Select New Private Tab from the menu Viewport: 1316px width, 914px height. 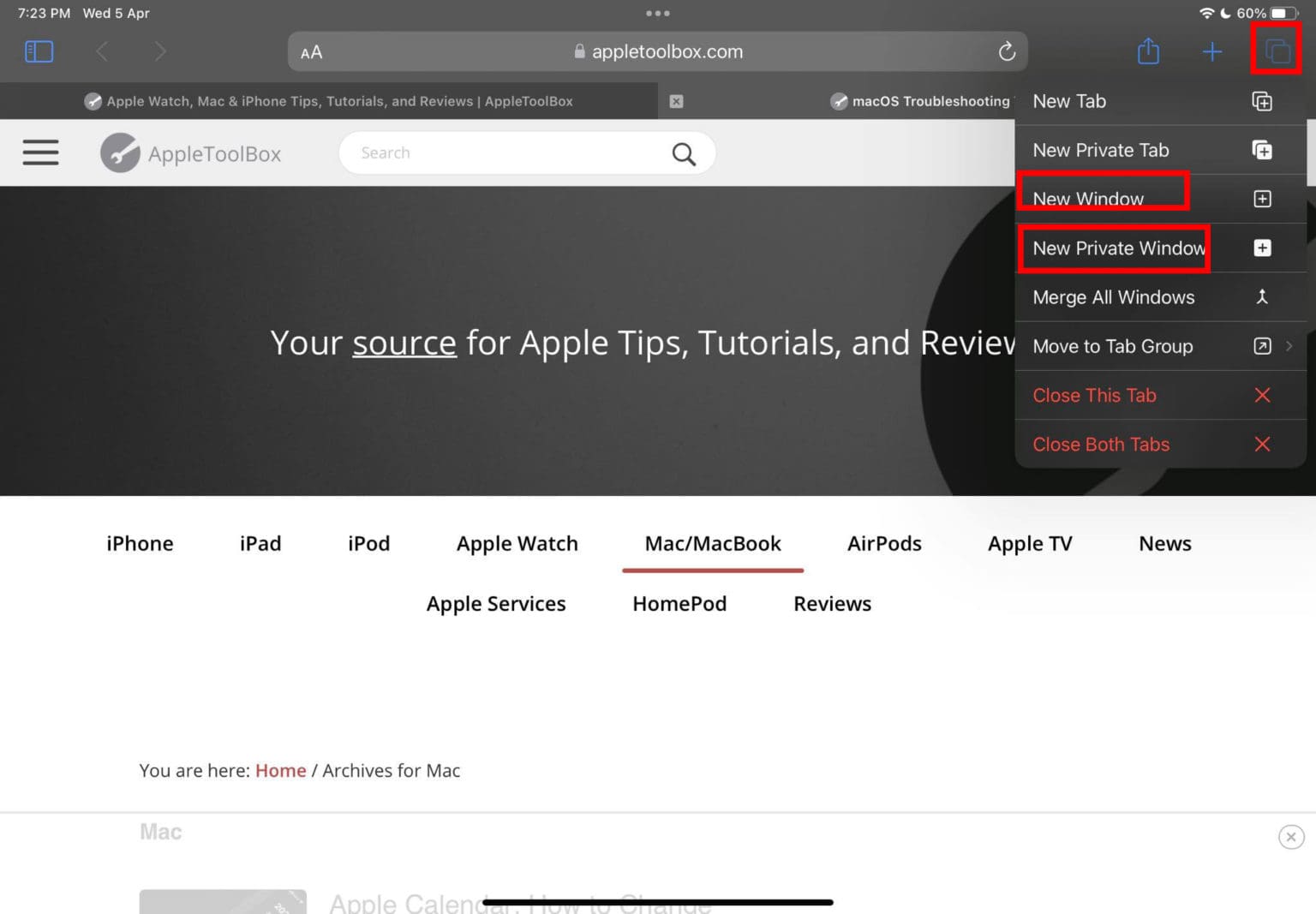point(1101,150)
